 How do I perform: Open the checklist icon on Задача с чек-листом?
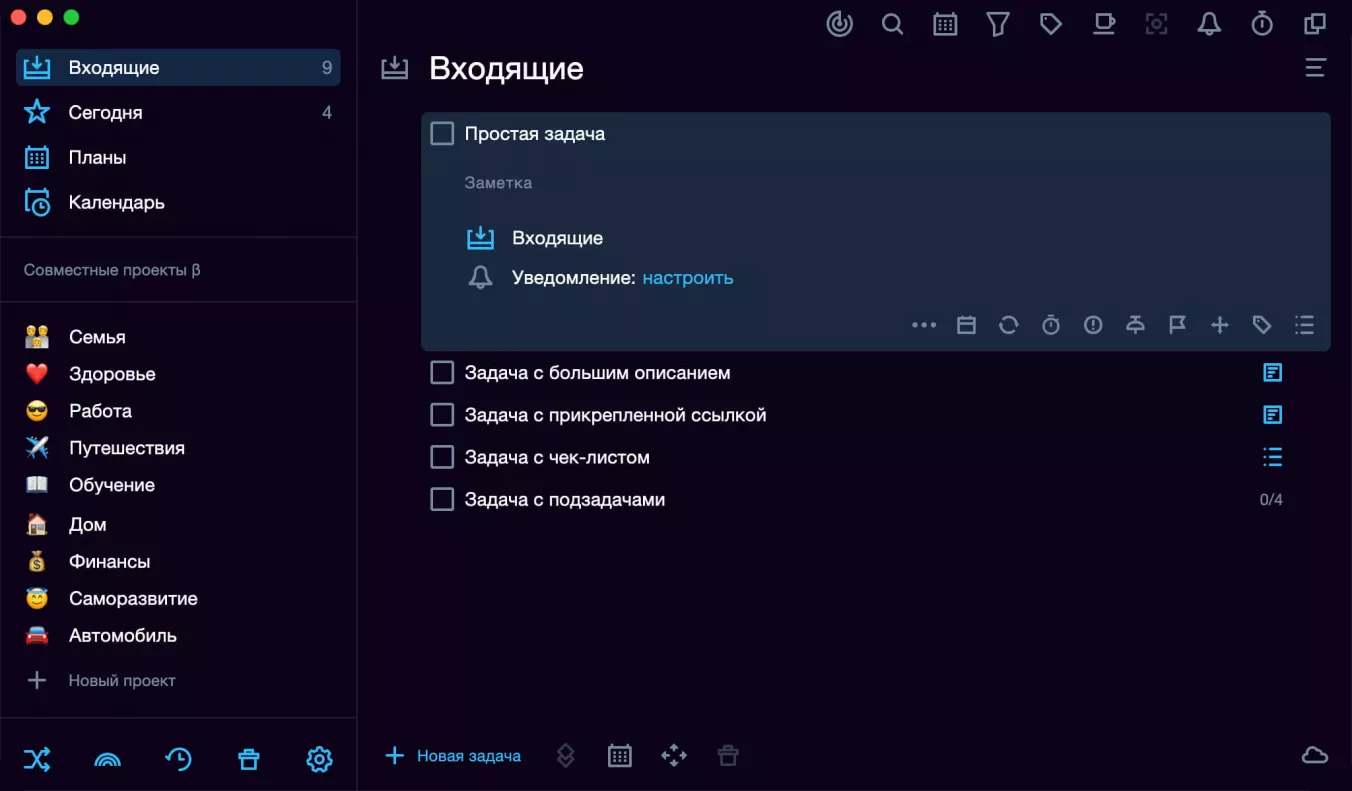click(1272, 457)
